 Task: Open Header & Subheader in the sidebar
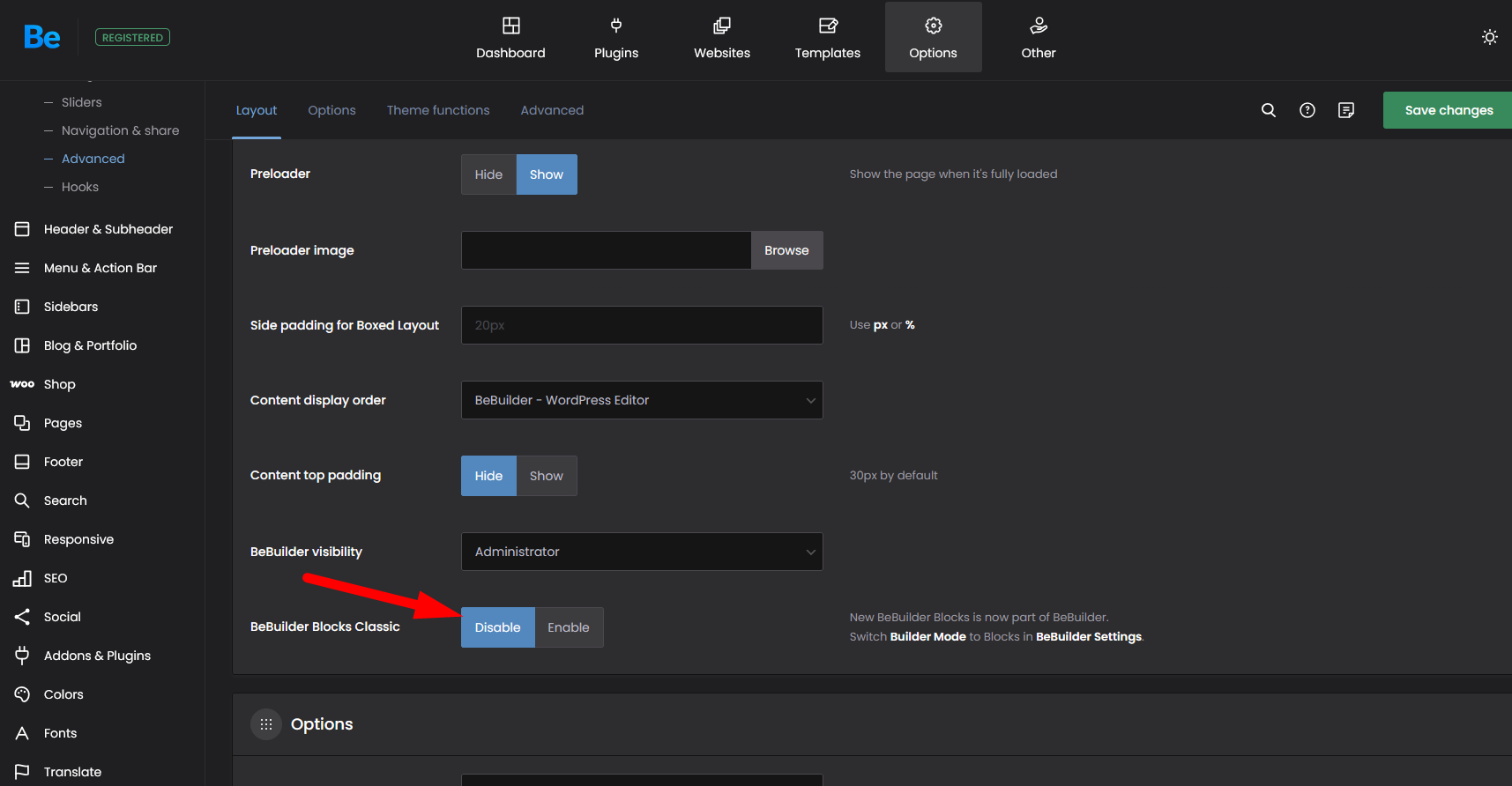[108, 229]
